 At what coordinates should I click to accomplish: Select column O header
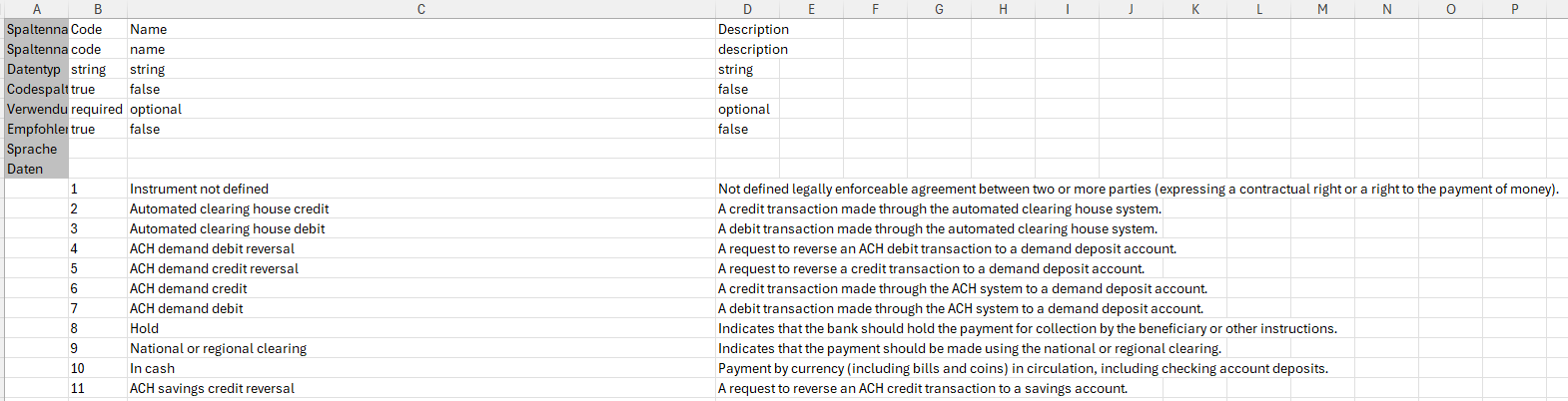1450,9
